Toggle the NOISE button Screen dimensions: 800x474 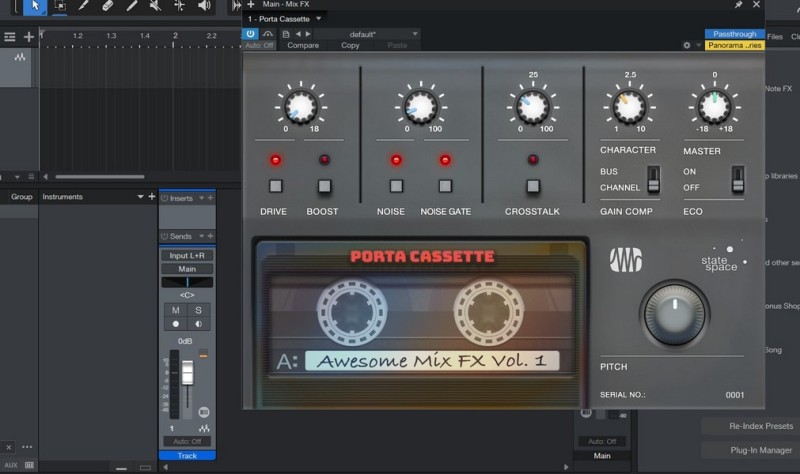[396, 186]
